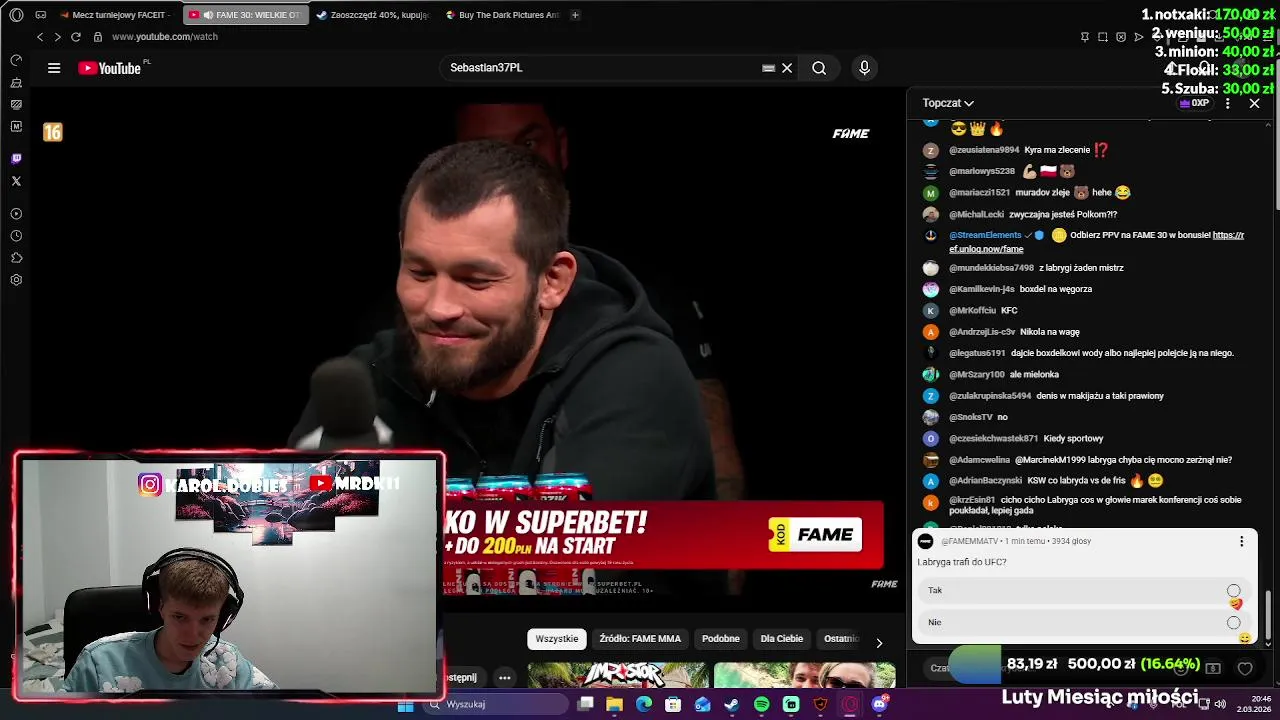Open the YouTube guide hamburger menu
Image resolution: width=1280 pixels, height=720 pixels.
54,68
